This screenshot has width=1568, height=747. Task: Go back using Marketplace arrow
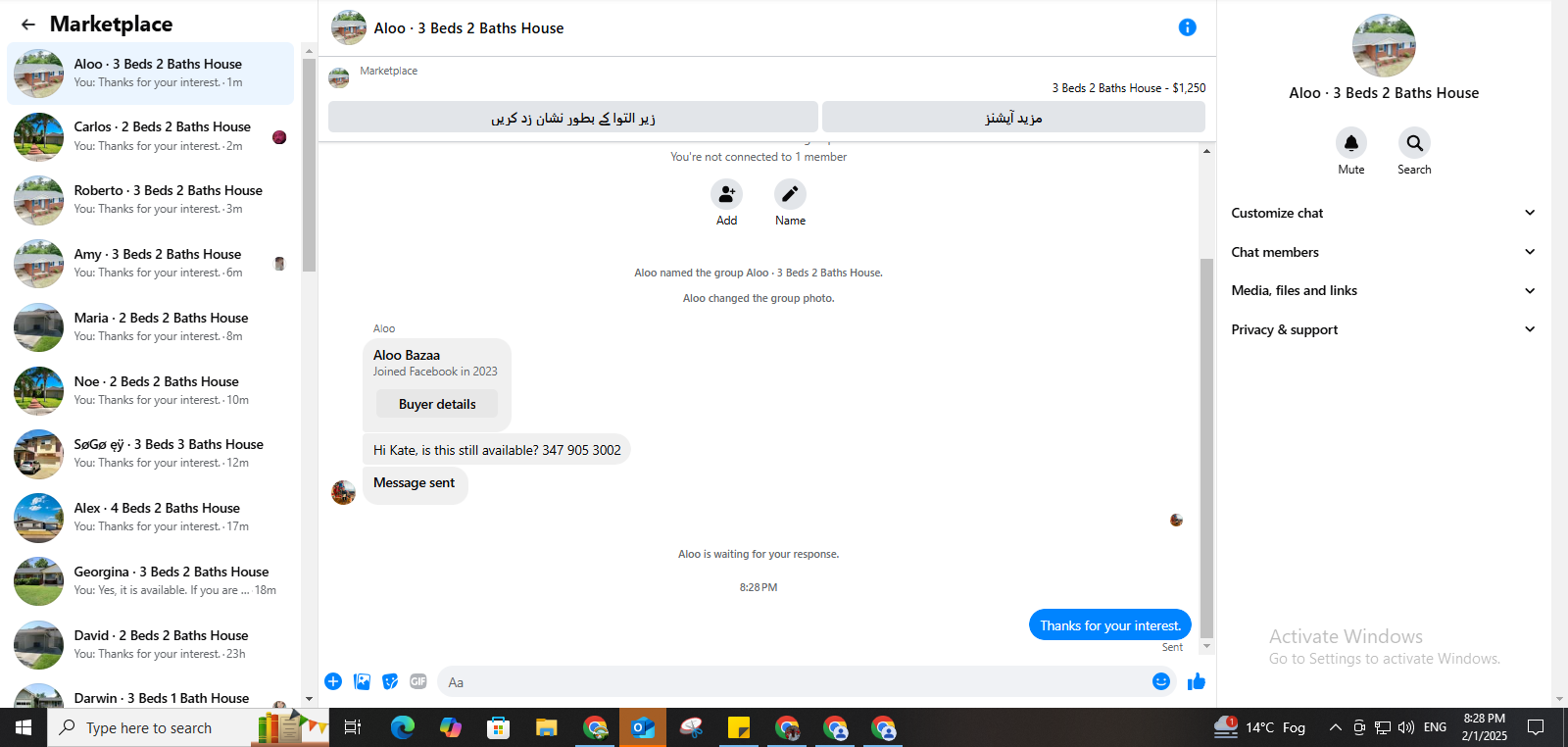click(x=28, y=25)
